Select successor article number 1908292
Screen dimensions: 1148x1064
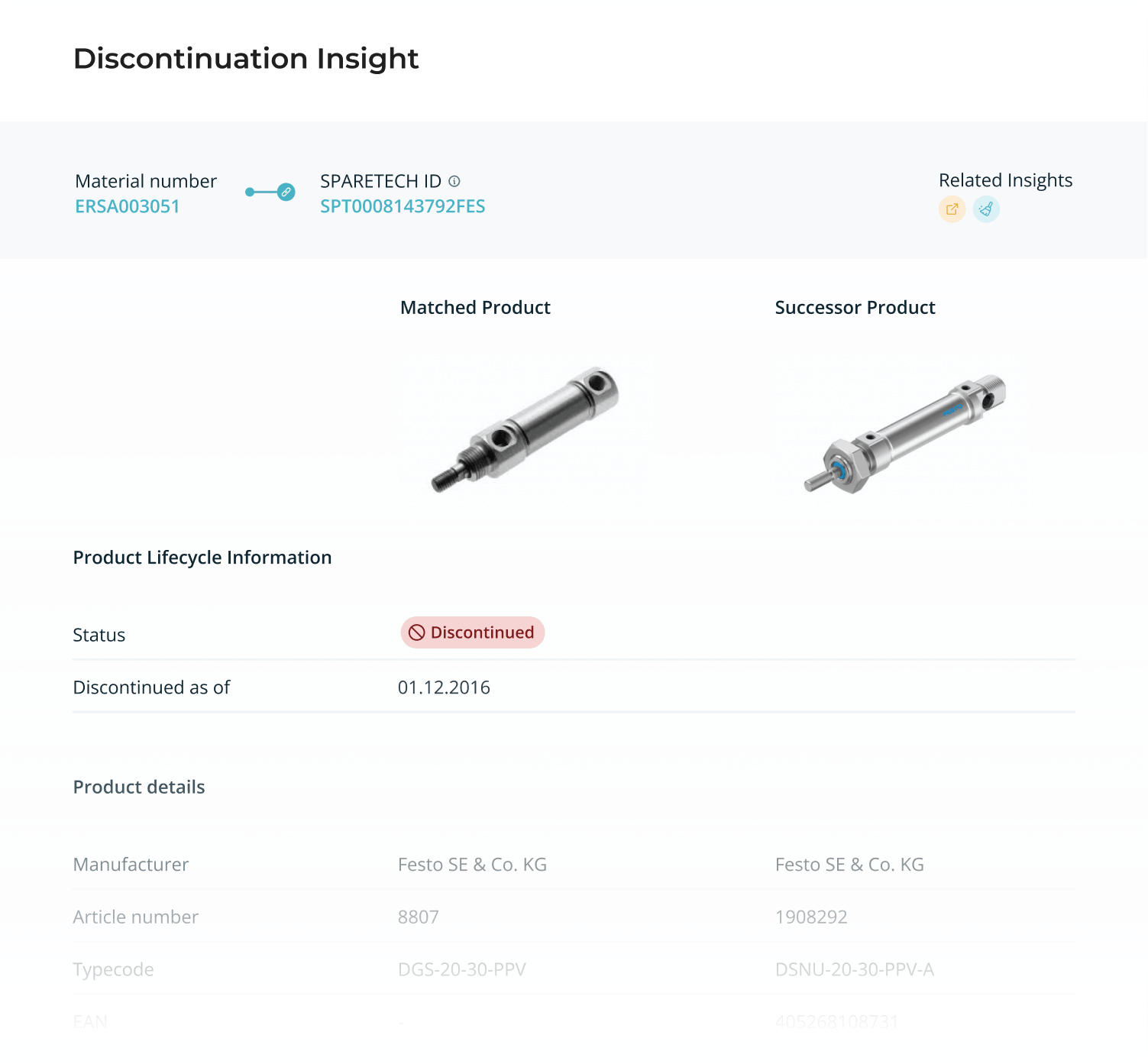pos(810,917)
